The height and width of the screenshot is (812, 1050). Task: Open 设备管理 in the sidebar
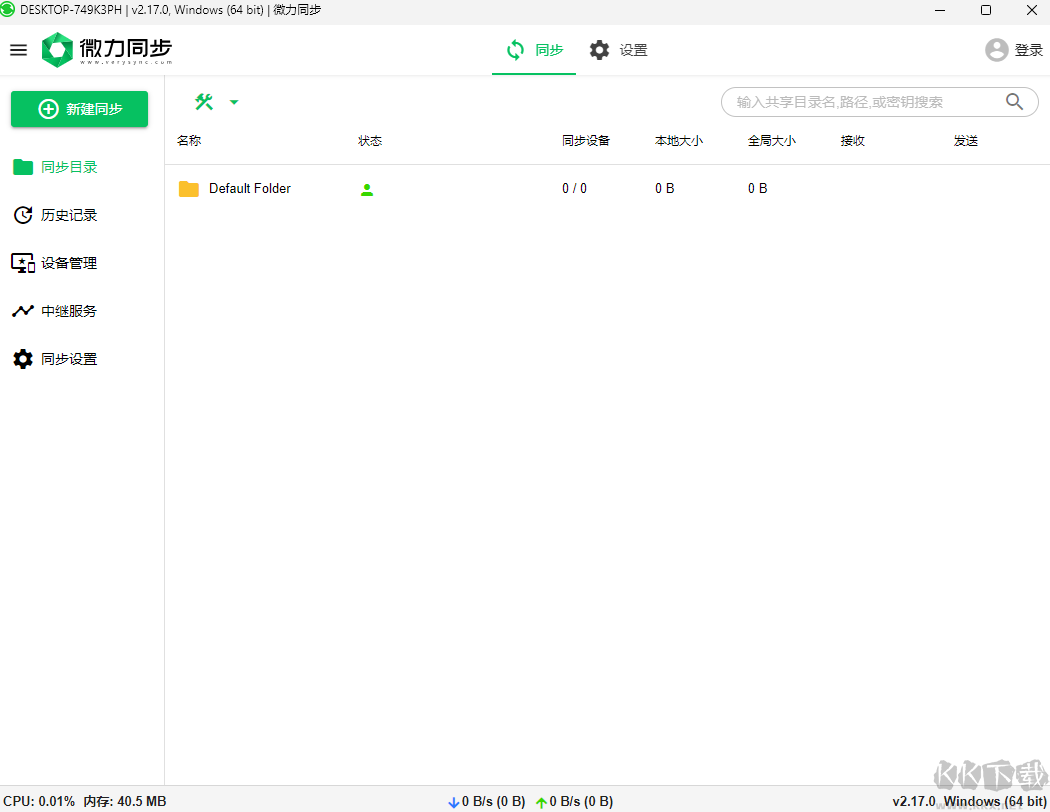pos(69,263)
